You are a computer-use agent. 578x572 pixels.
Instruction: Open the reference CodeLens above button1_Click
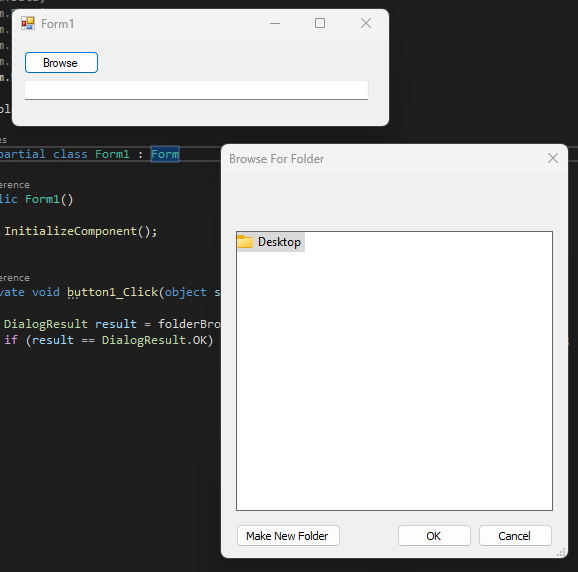click(15, 278)
